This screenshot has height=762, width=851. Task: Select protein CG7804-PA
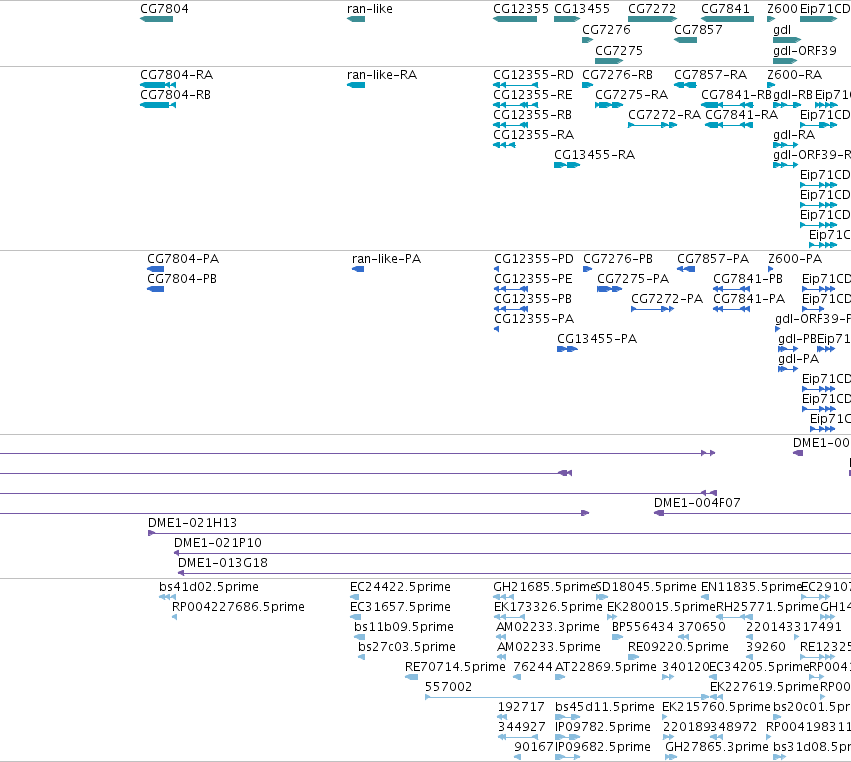coord(183,259)
